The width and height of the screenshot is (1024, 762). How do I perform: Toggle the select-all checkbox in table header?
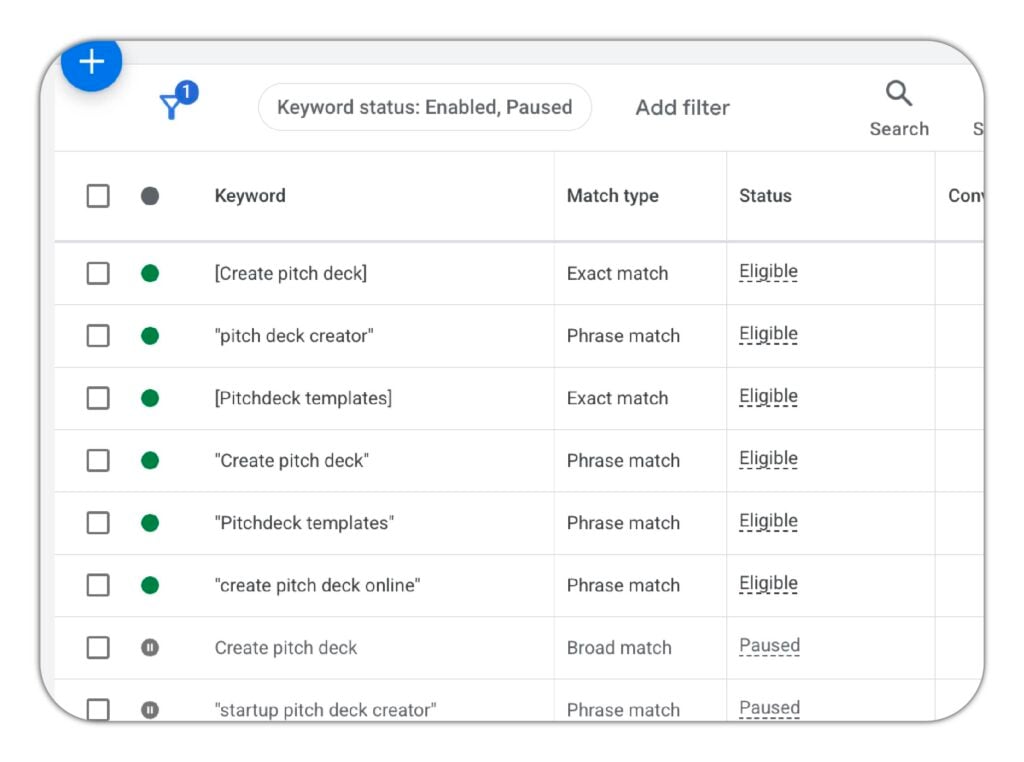coord(98,196)
